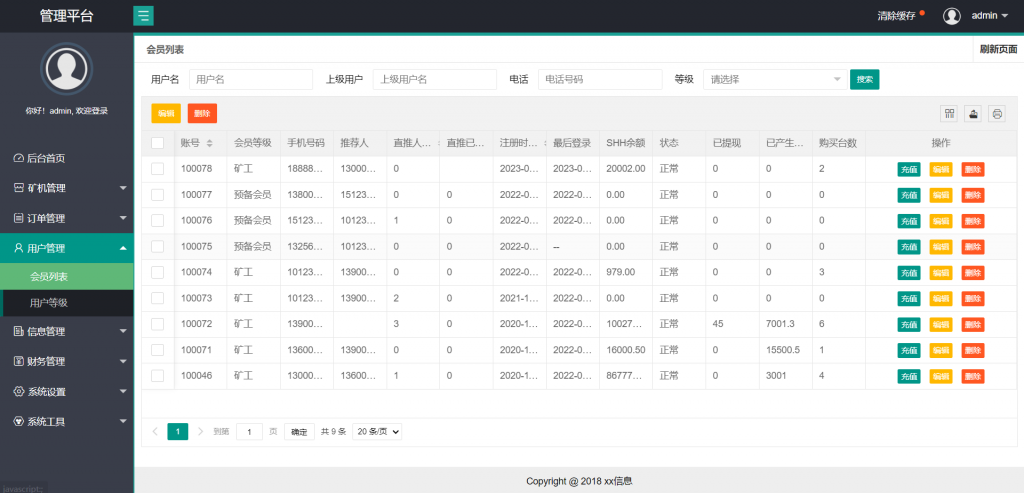Screen dimensions: 1024x493
Task: Expand the 订单管理 menu arrow
Action: pyautogui.click(x=123, y=218)
